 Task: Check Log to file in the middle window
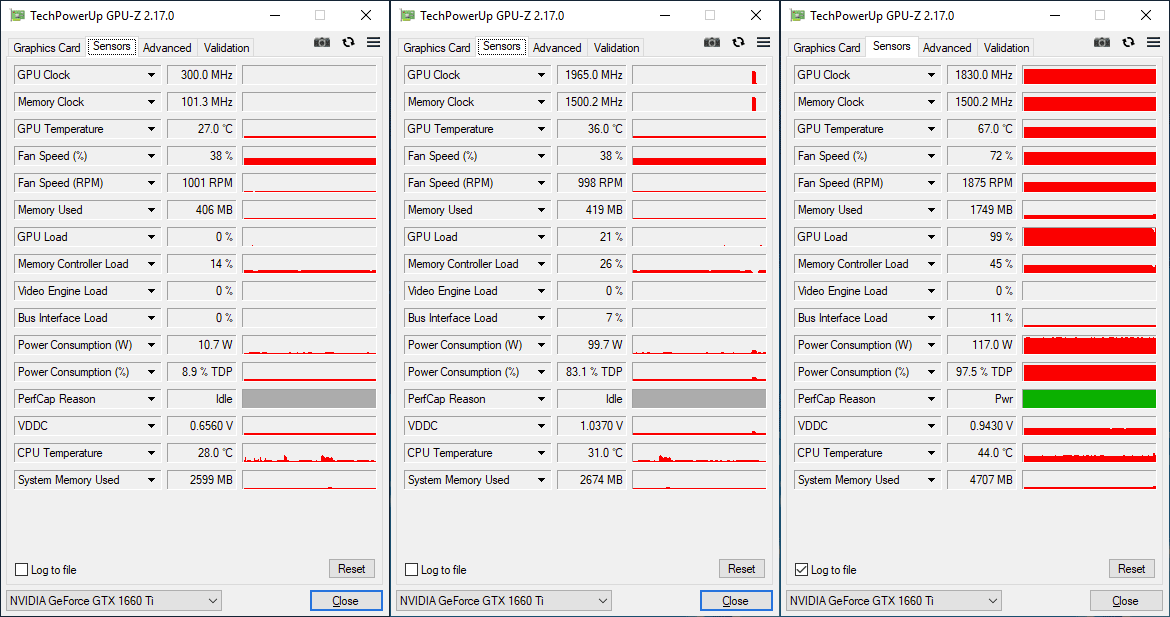pyautogui.click(x=412, y=570)
